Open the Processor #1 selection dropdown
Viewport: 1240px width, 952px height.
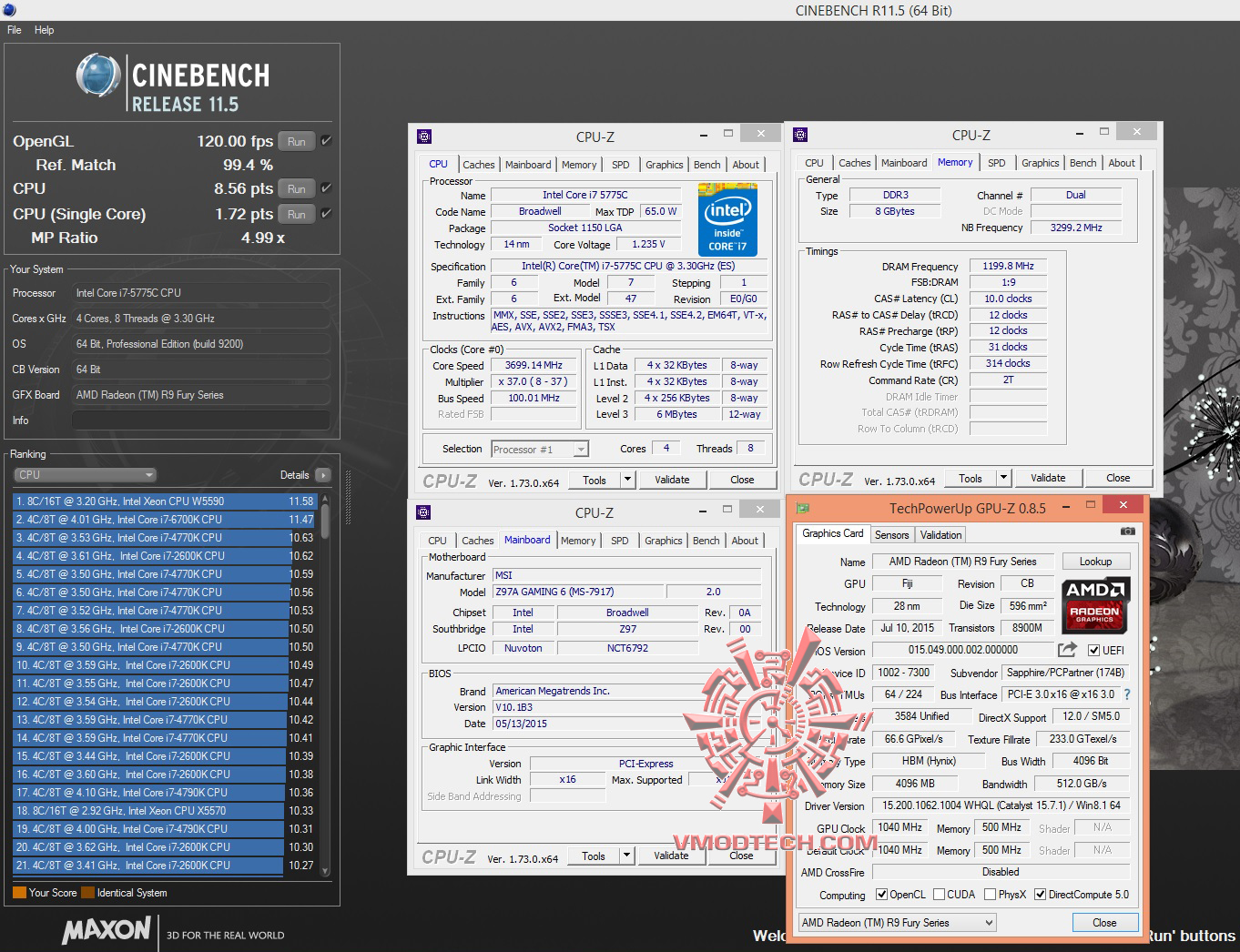coord(540,449)
